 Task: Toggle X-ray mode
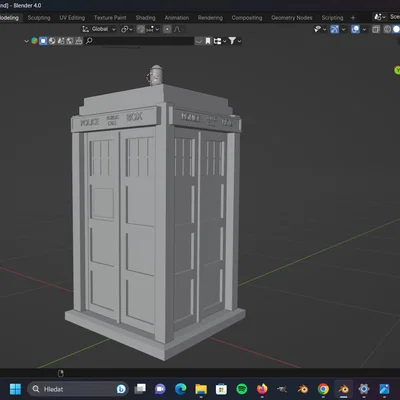[376, 29]
